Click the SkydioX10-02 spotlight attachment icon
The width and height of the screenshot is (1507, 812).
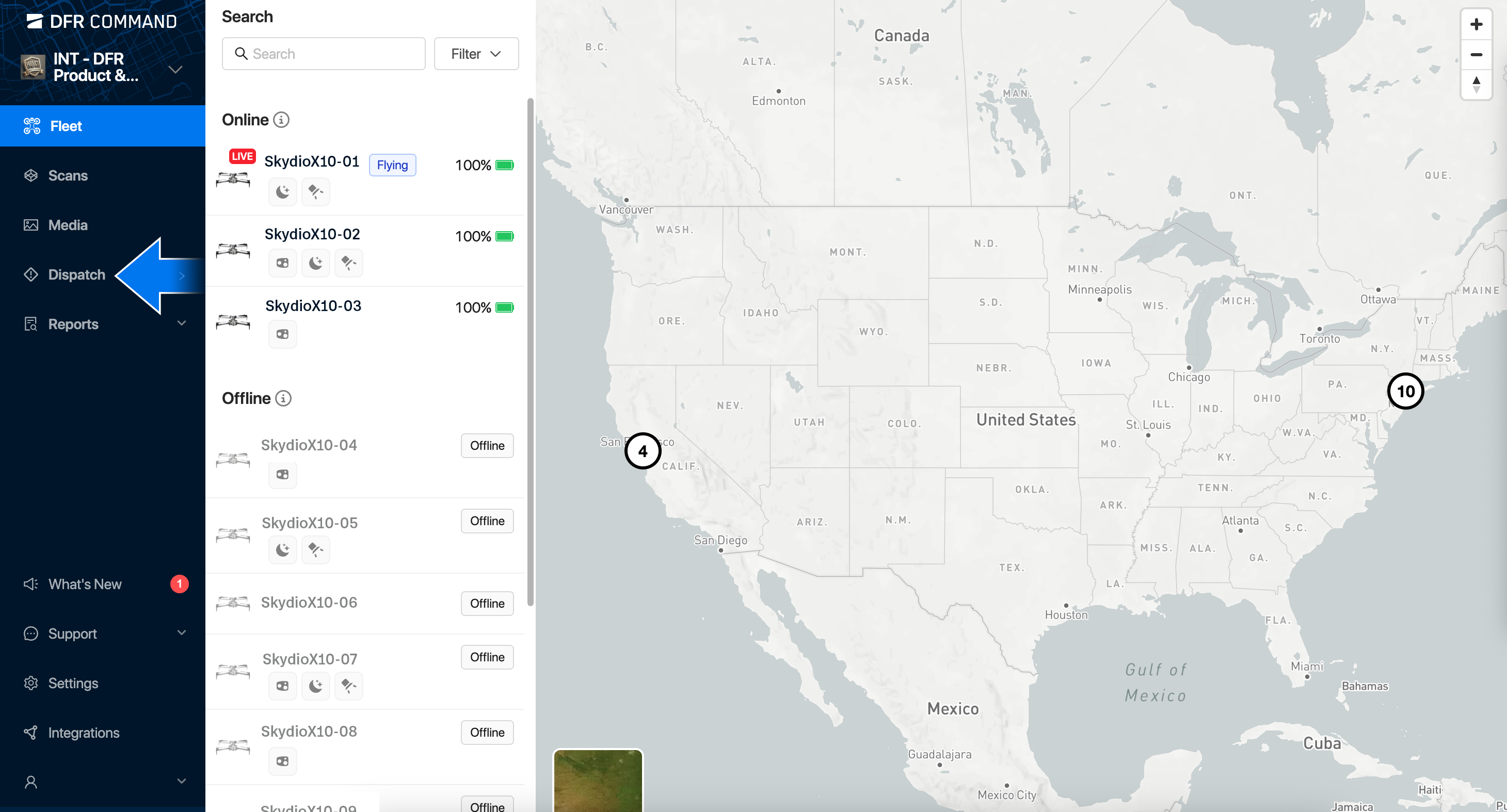pyautogui.click(x=349, y=263)
